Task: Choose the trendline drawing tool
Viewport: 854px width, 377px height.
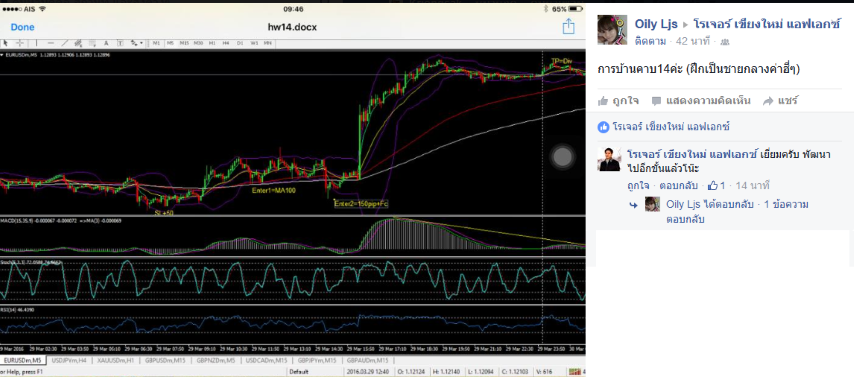Action: tap(64, 43)
